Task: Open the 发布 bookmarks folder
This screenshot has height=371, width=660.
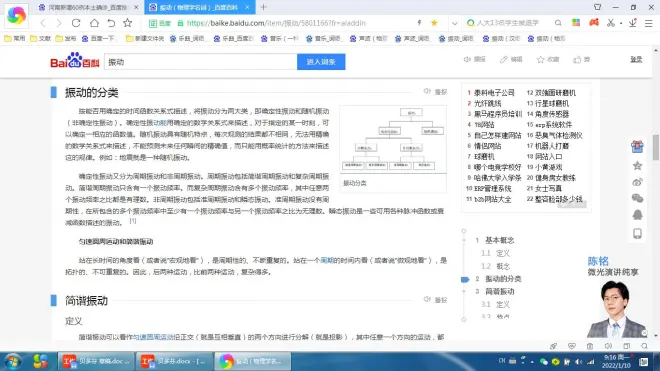Action: click(x=66, y=38)
